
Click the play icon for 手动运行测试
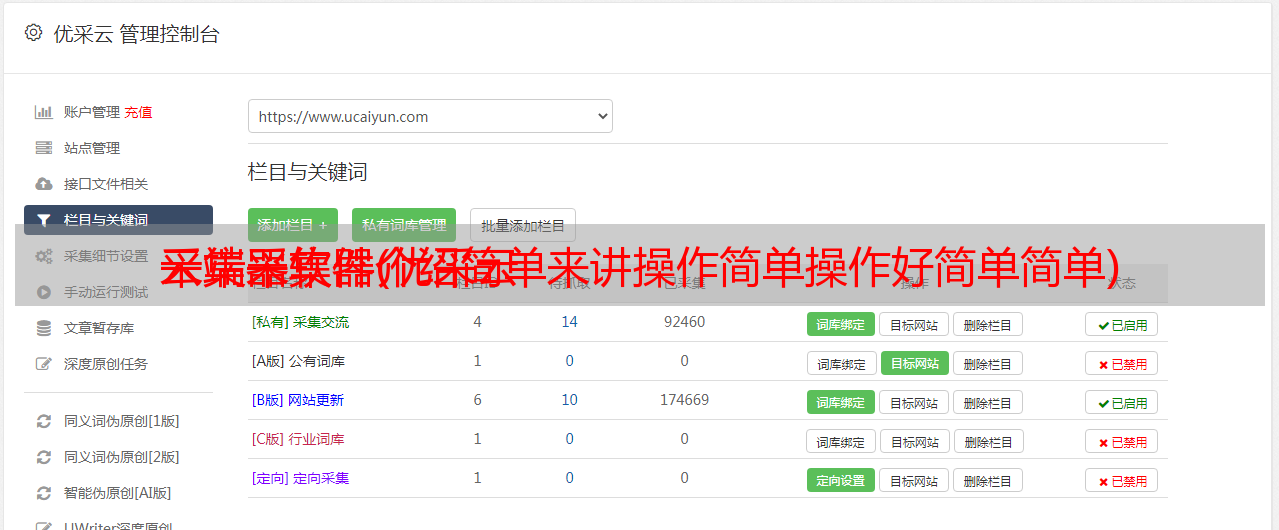(43, 292)
